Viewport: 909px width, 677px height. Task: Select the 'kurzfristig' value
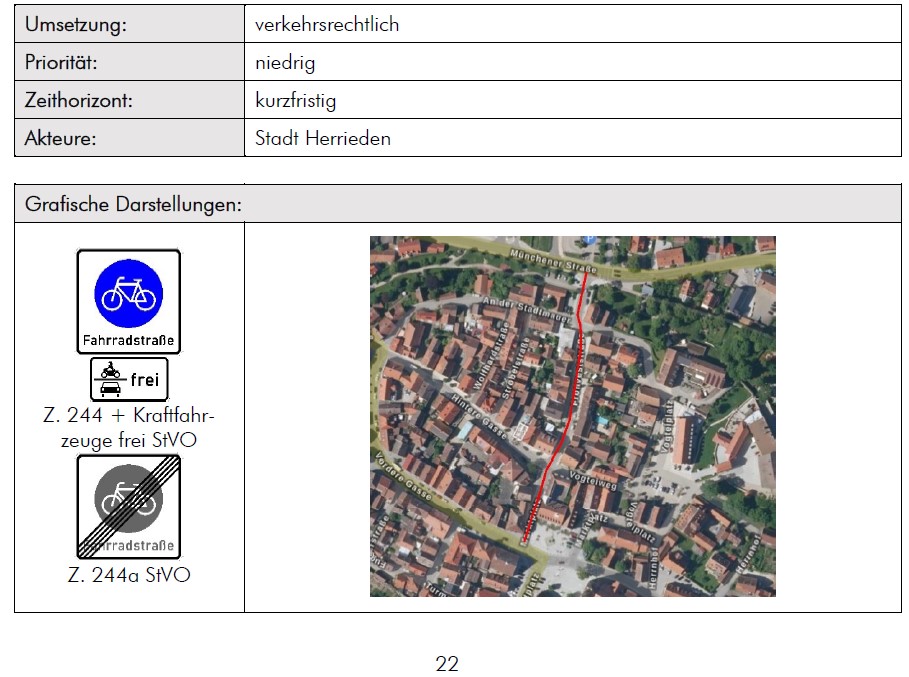tap(296, 101)
